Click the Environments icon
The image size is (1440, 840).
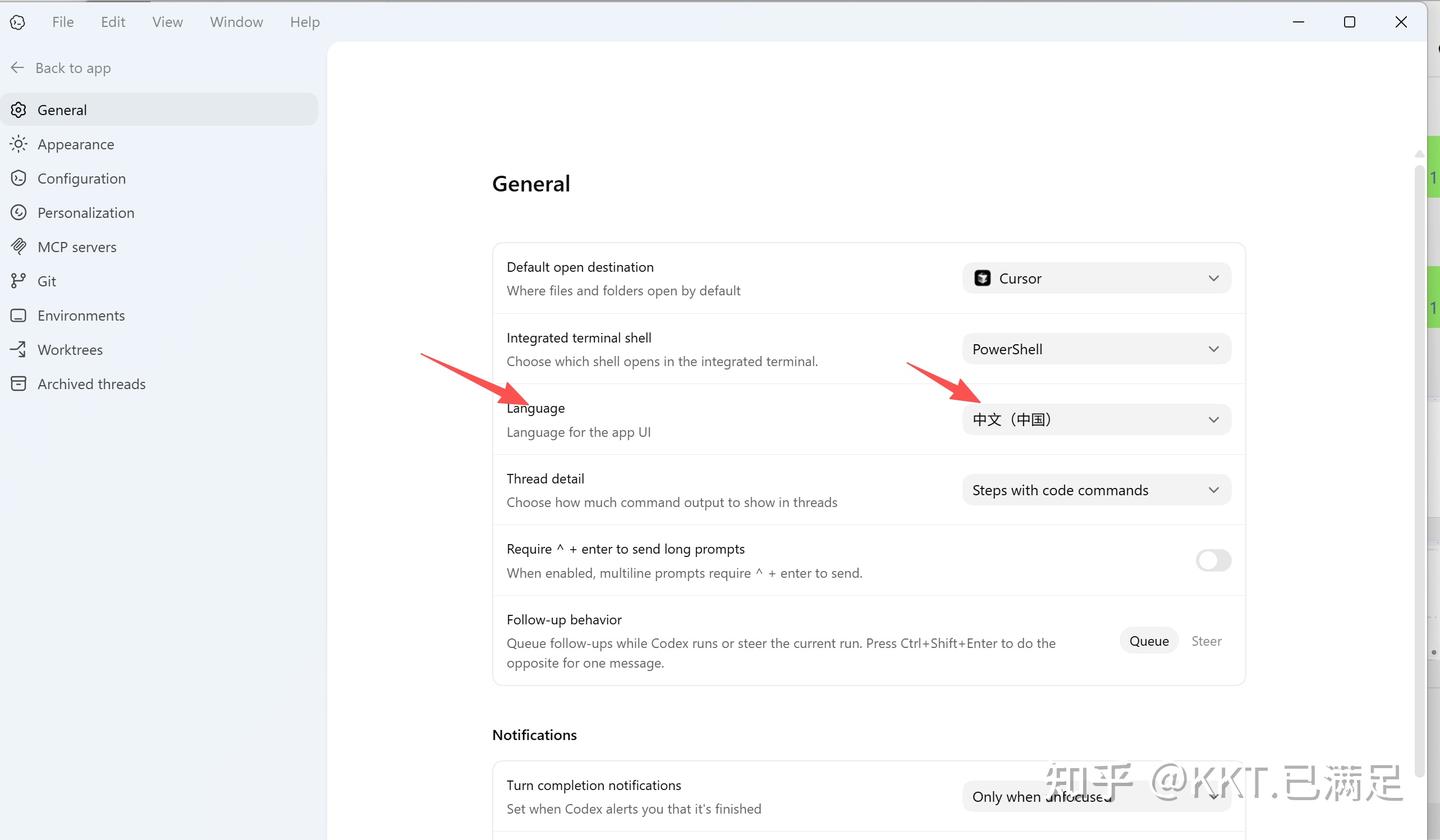pos(18,315)
